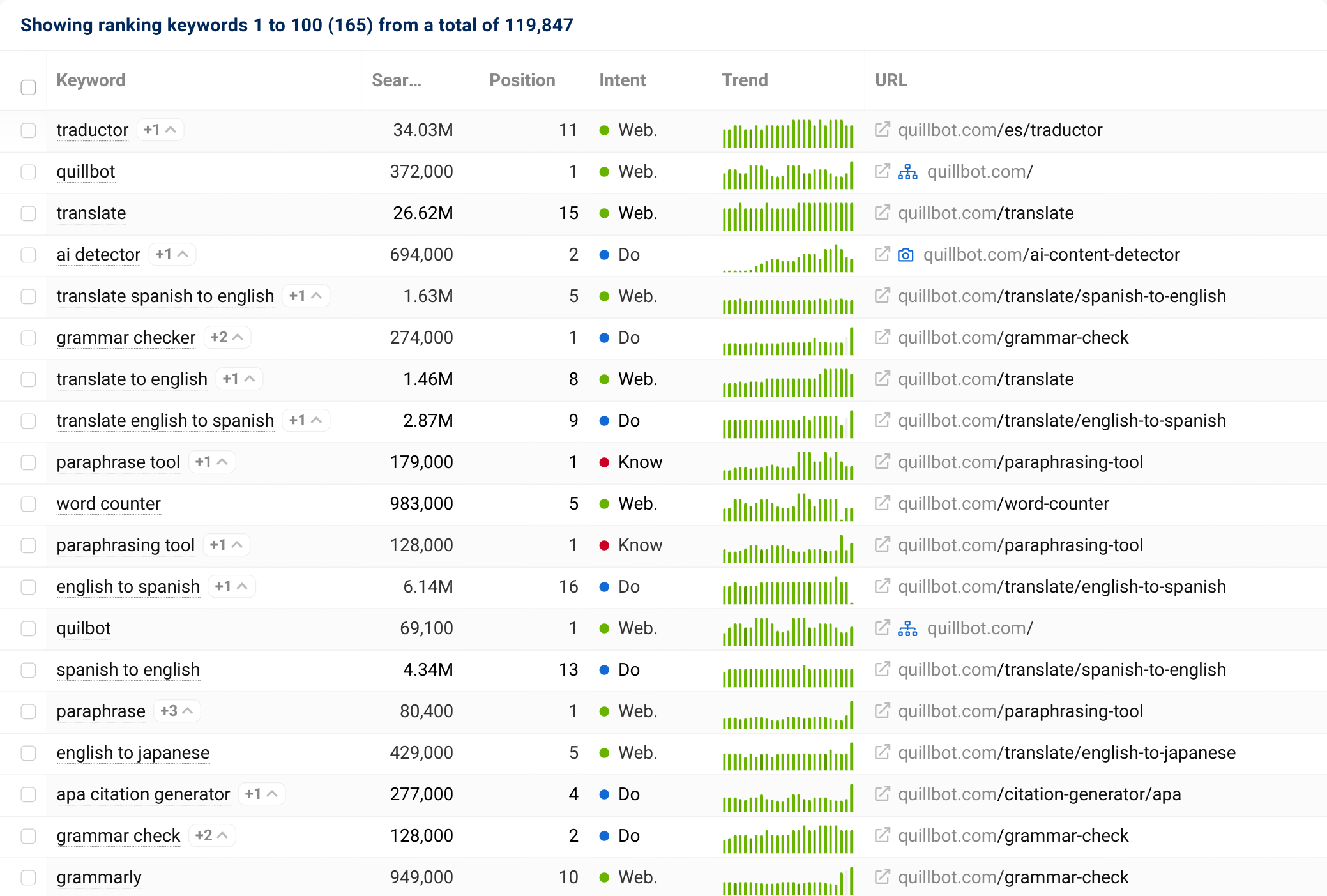Tick the english to japanese row checkbox
The image size is (1327, 896).
tap(28, 753)
